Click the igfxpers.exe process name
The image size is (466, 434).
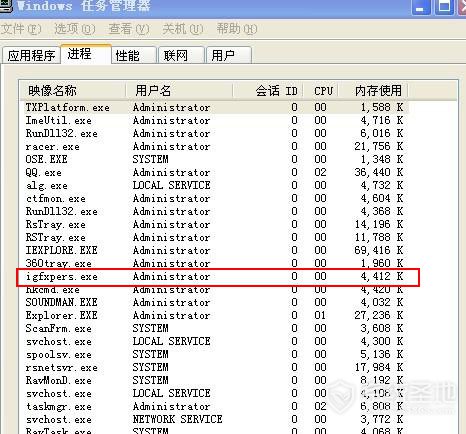coord(62,277)
